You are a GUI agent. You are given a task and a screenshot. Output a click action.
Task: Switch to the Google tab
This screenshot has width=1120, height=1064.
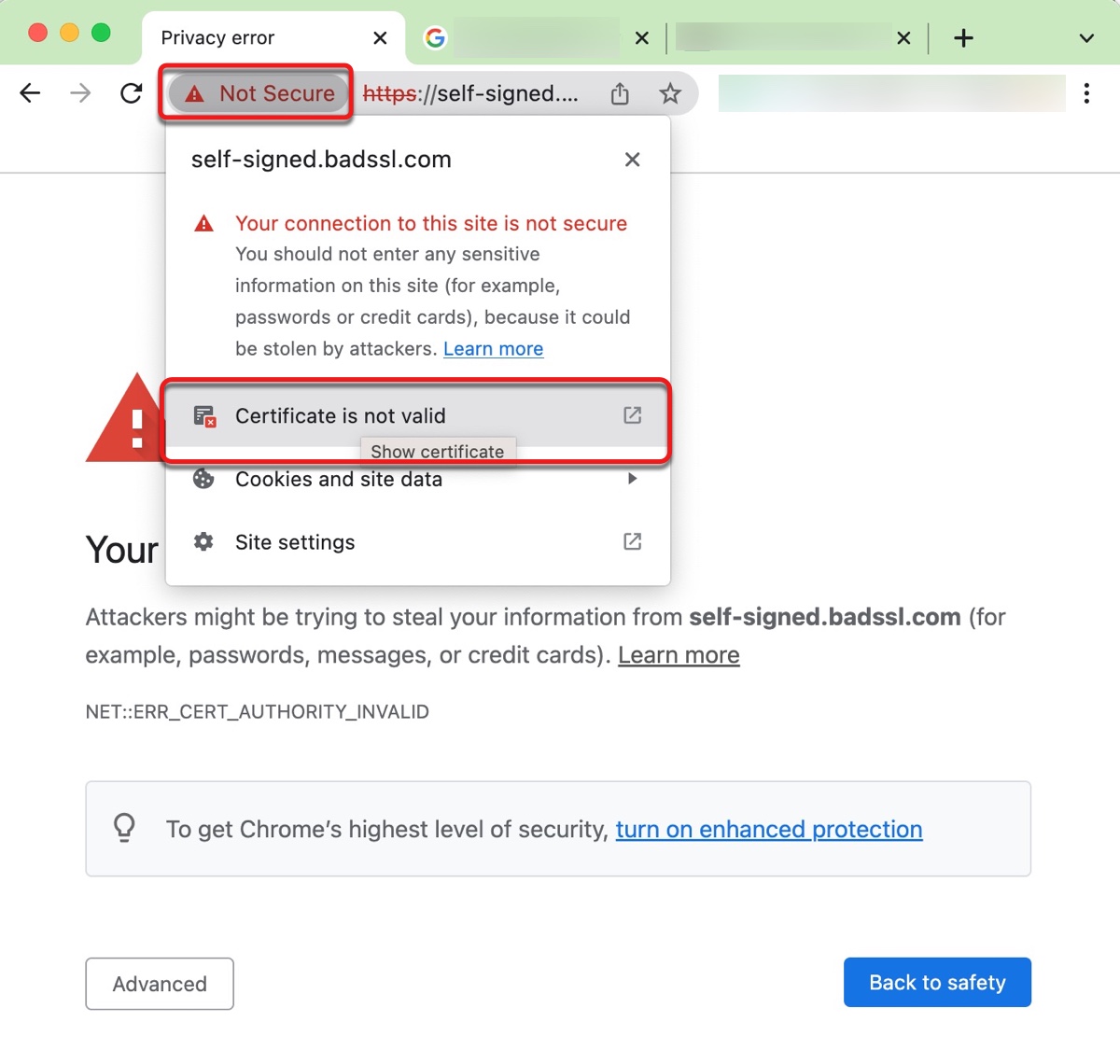(x=523, y=37)
